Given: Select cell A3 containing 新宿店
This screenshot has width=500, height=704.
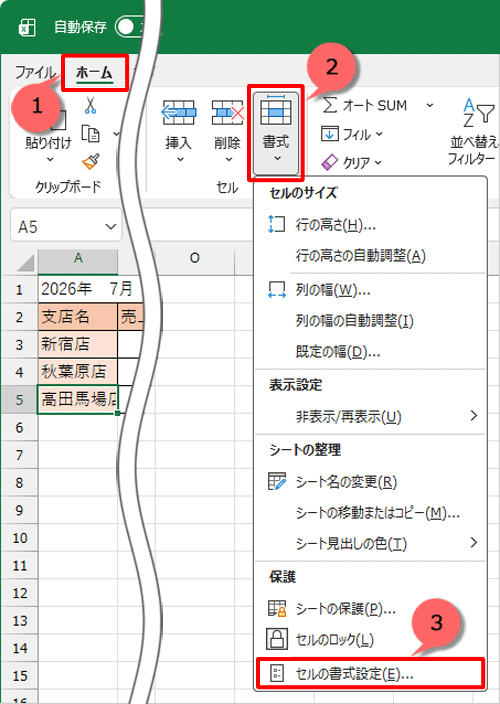Looking at the screenshot, I should [x=78, y=344].
